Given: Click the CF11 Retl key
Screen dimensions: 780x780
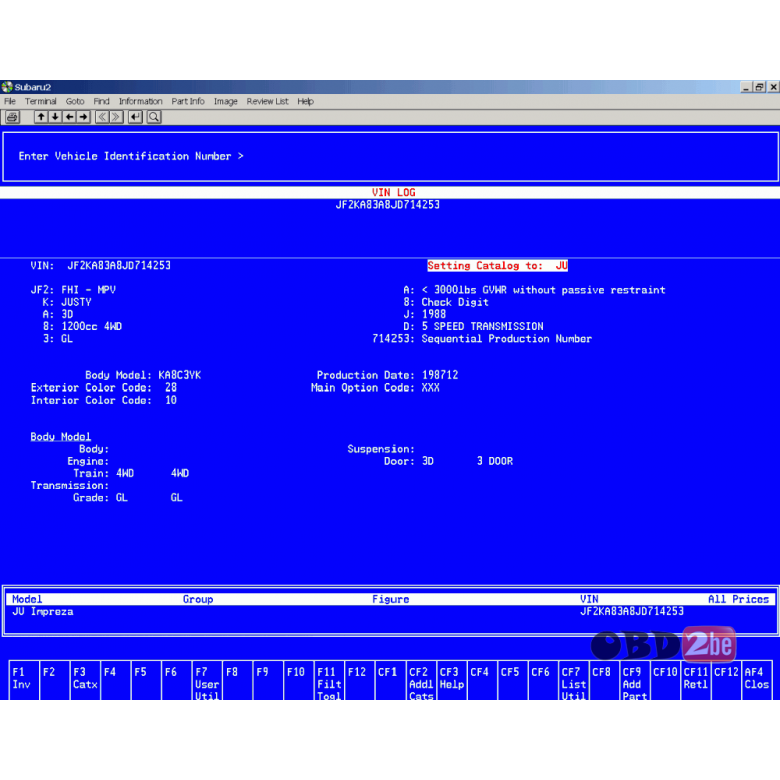Looking at the screenshot, I should (x=695, y=680).
